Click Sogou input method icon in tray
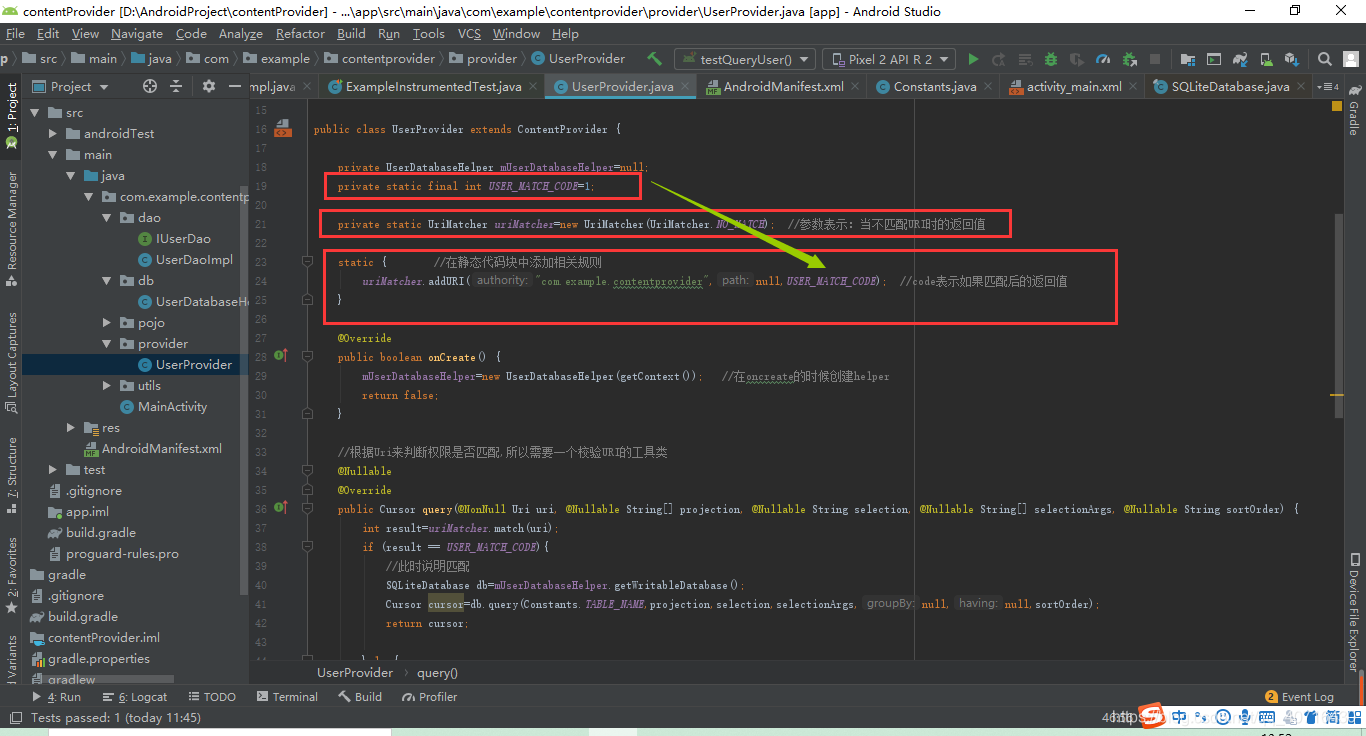Image resolution: width=1366 pixels, height=736 pixels. [1153, 716]
